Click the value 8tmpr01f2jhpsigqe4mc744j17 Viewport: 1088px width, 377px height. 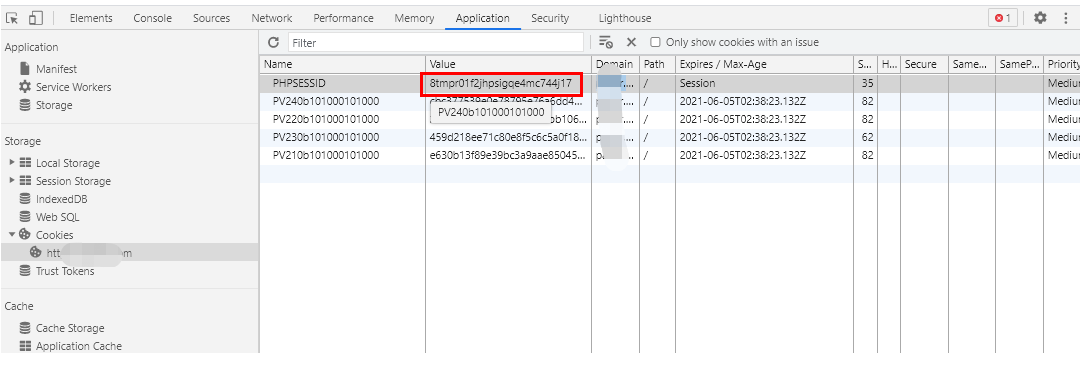pyautogui.click(x=501, y=83)
